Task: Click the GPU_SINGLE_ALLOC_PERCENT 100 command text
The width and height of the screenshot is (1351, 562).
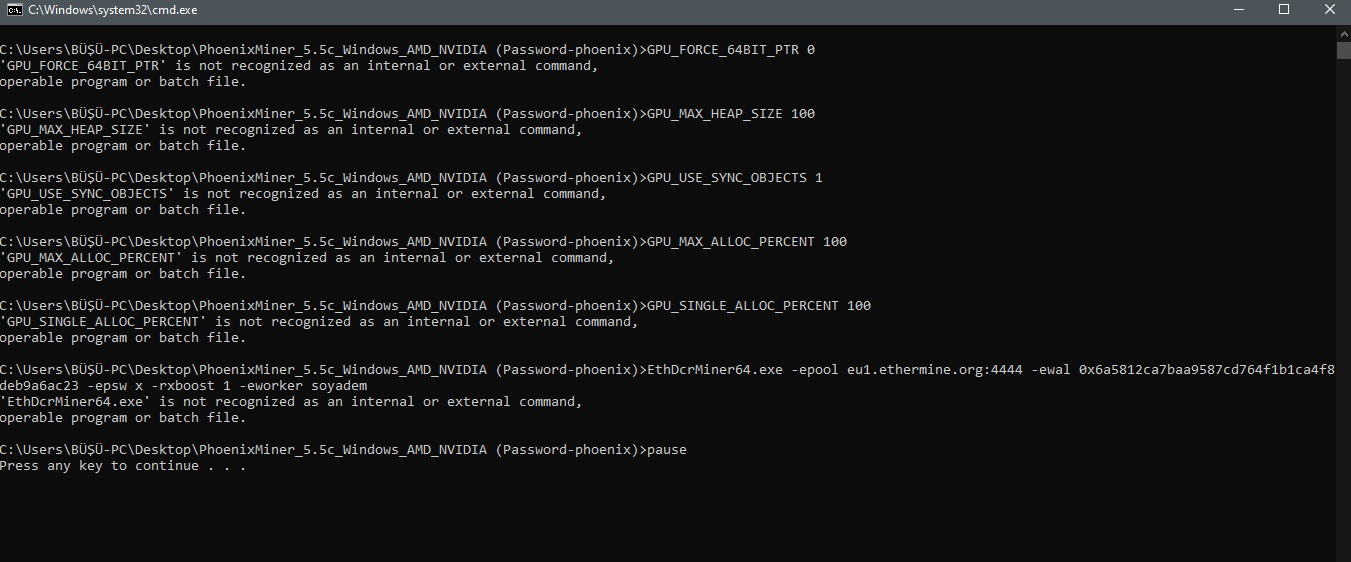Action: [x=759, y=306]
